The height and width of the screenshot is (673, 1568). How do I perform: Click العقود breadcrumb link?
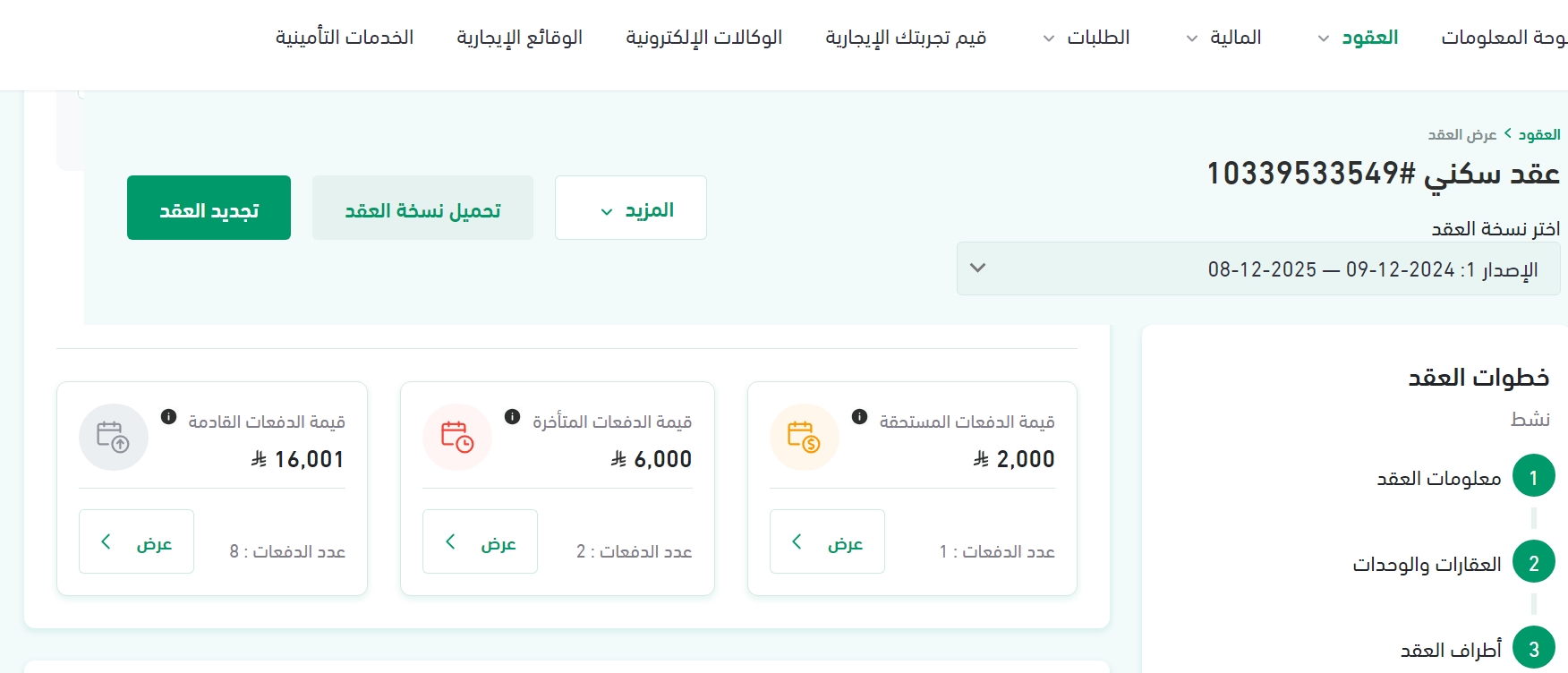[1538, 135]
